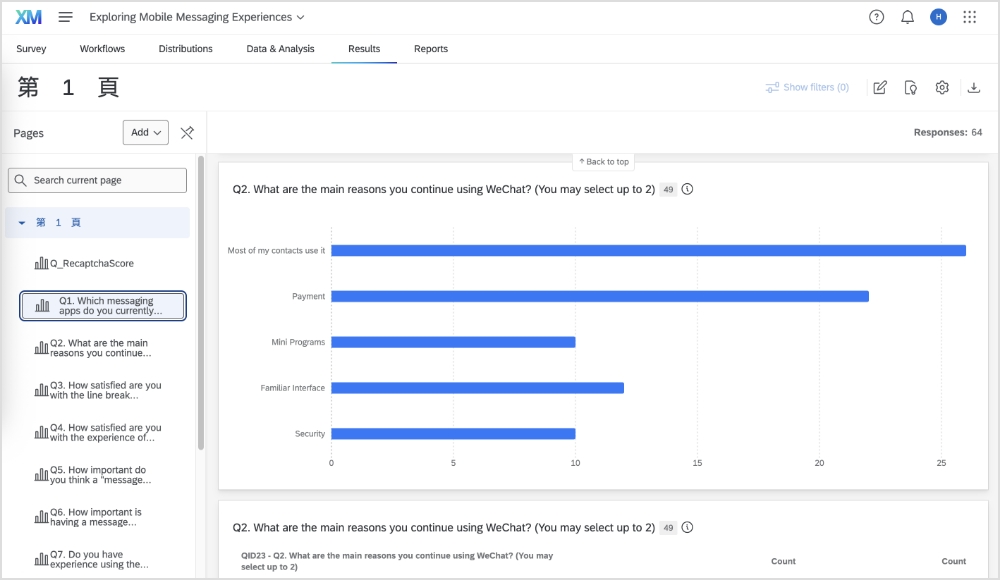This screenshot has width=1000, height=580.
Task: Open the app switcher grid icon
Action: [969, 17]
